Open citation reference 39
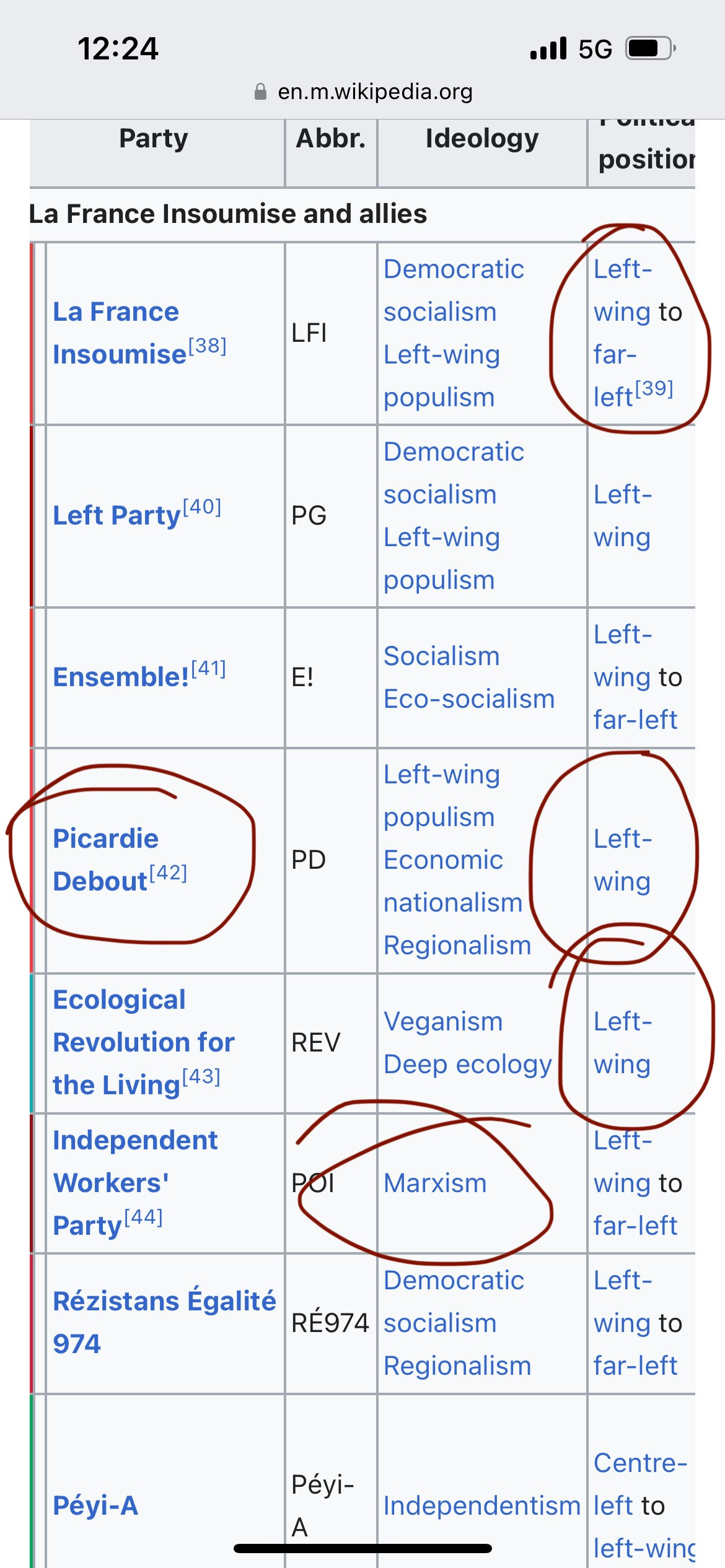Viewport: 725px width, 1568px height. pyautogui.click(x=654, y=388)
